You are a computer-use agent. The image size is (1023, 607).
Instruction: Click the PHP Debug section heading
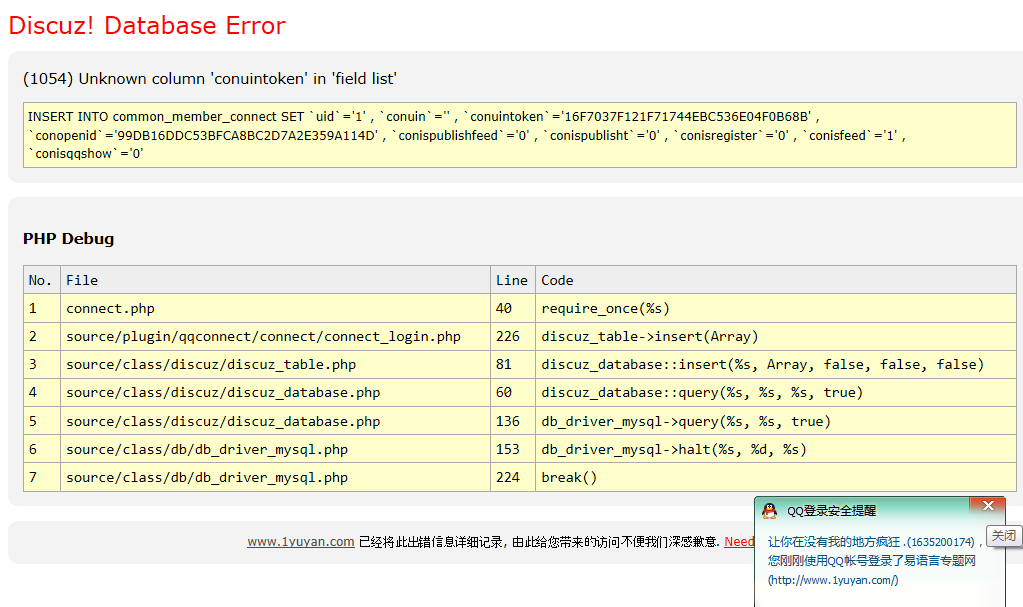(69, 239)
